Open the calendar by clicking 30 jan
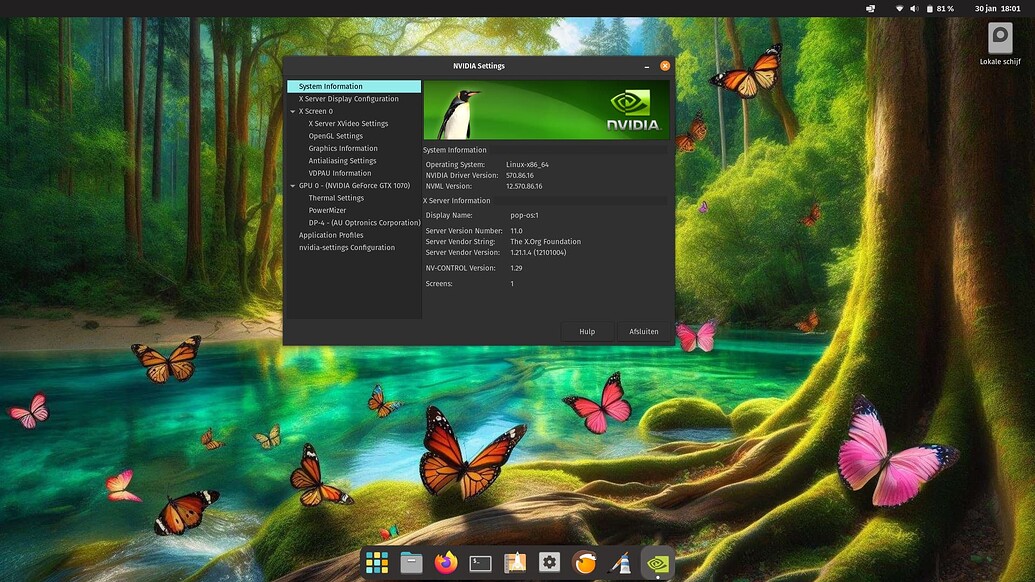The width and height of the screenshot is (1035, 582). [985, 8]
